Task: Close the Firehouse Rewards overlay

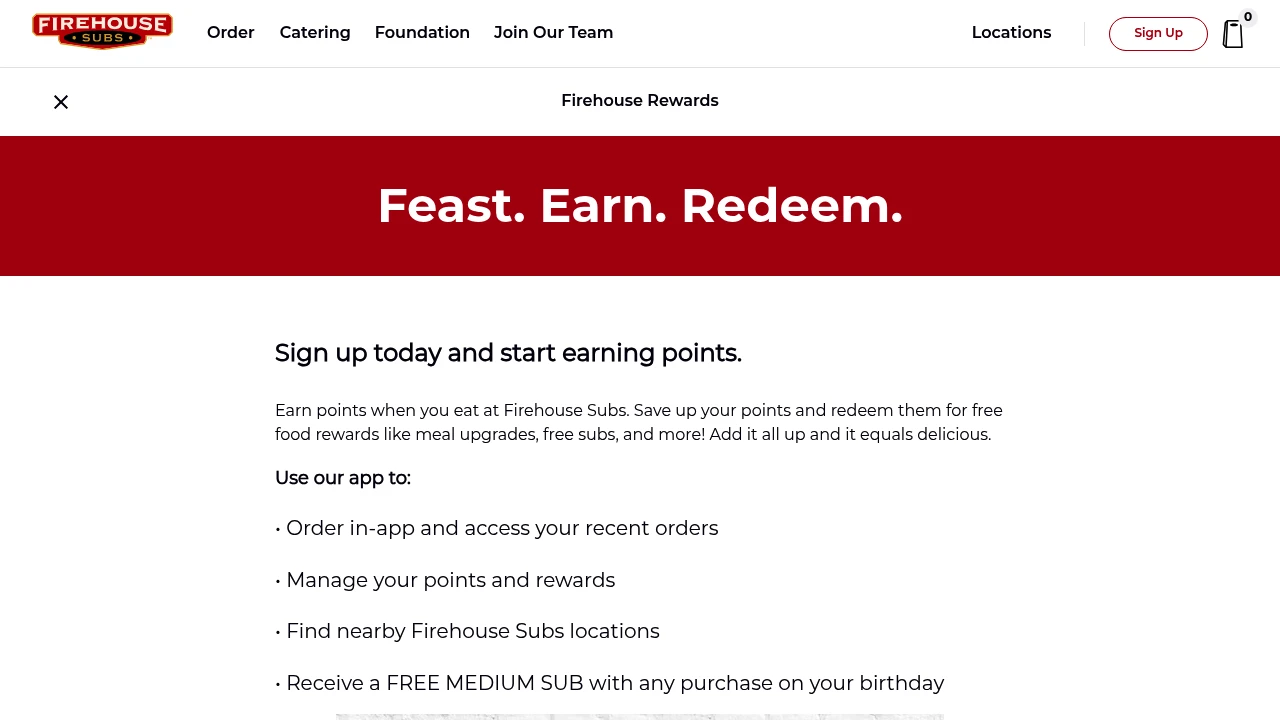Action: (60, 101)
